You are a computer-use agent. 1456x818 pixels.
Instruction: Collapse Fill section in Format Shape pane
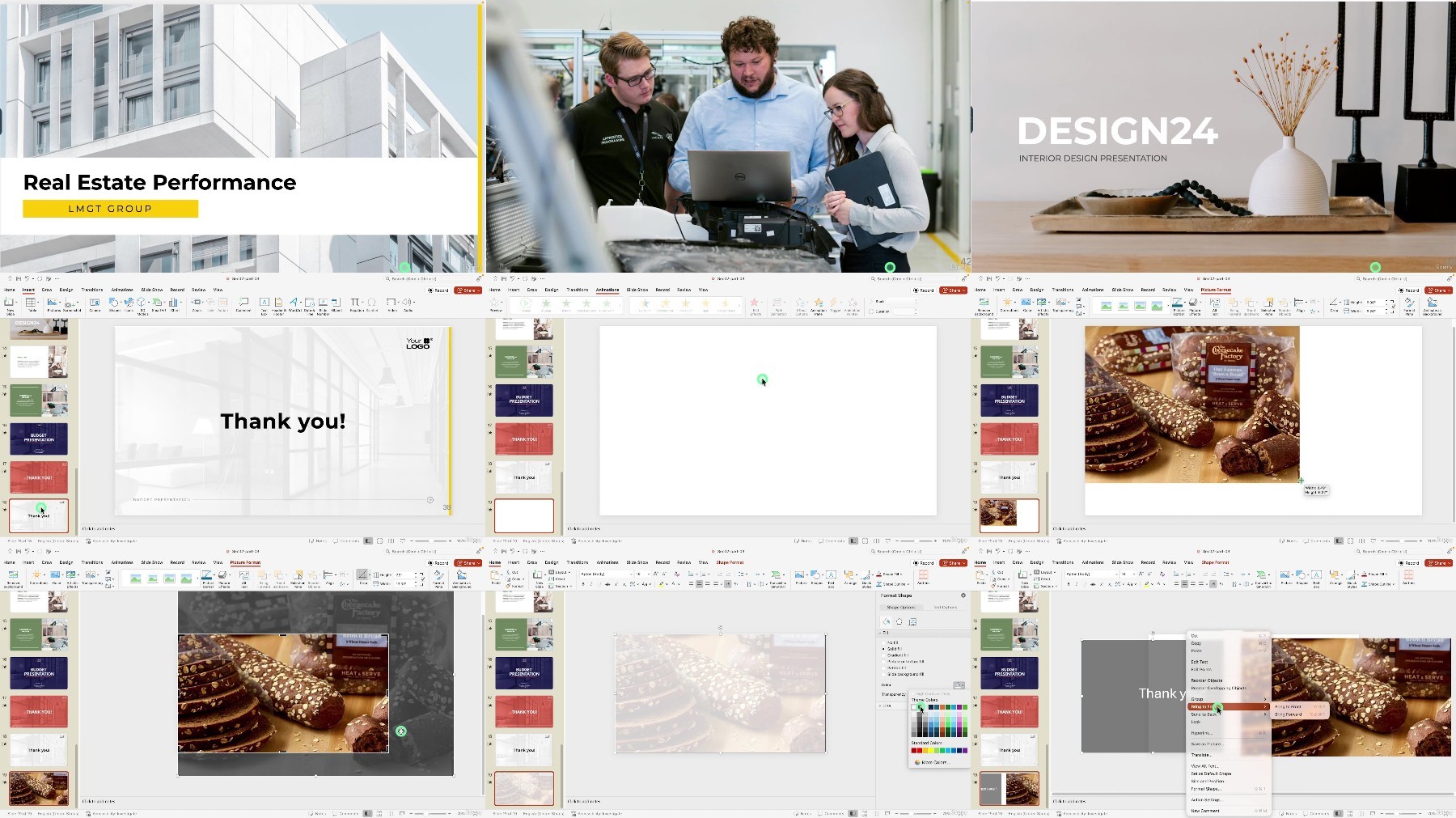880,633
